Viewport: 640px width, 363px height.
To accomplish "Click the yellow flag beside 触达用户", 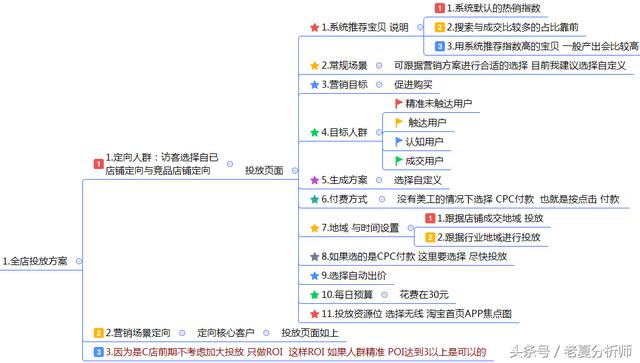I will click(399, 122).
